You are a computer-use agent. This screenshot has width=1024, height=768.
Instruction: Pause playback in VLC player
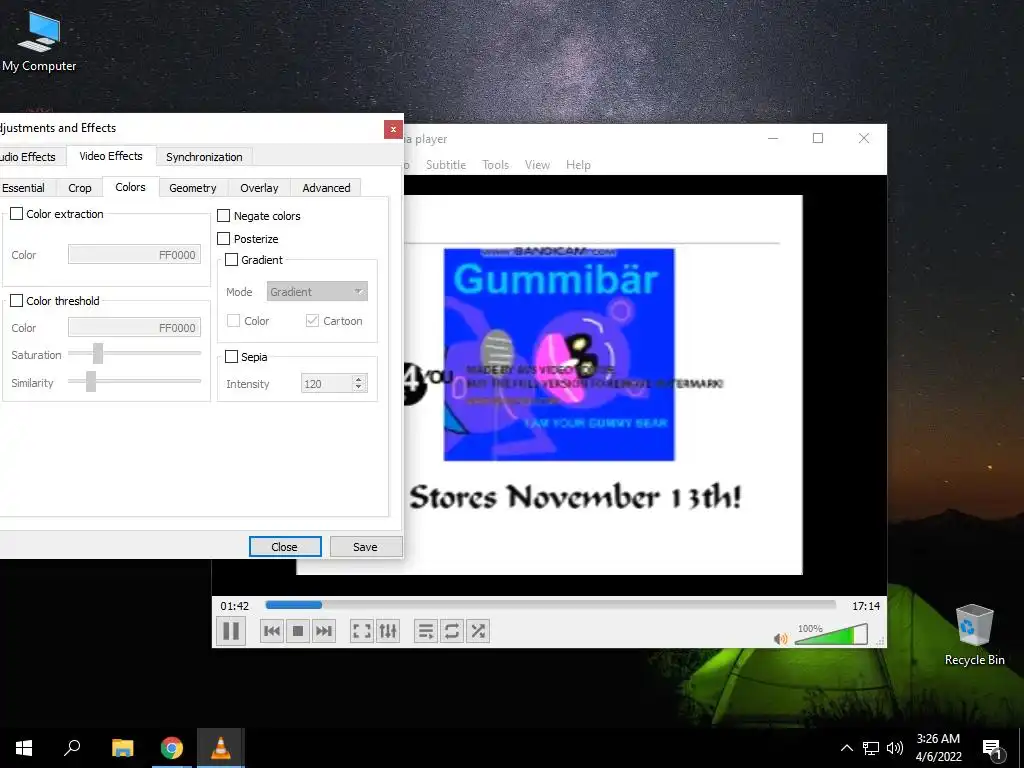pos(231,631)
